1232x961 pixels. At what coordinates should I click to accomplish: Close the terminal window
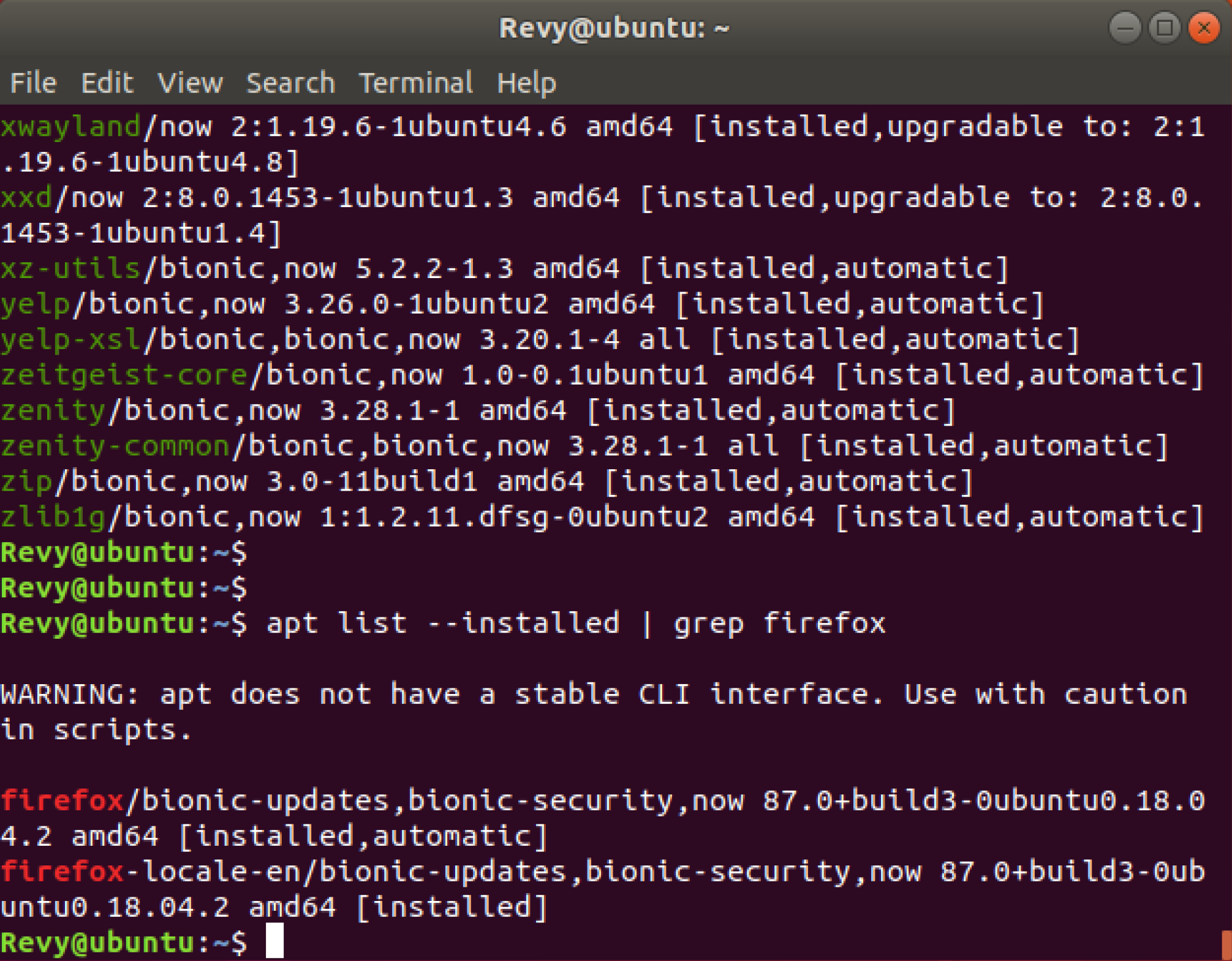point(1204,28)
